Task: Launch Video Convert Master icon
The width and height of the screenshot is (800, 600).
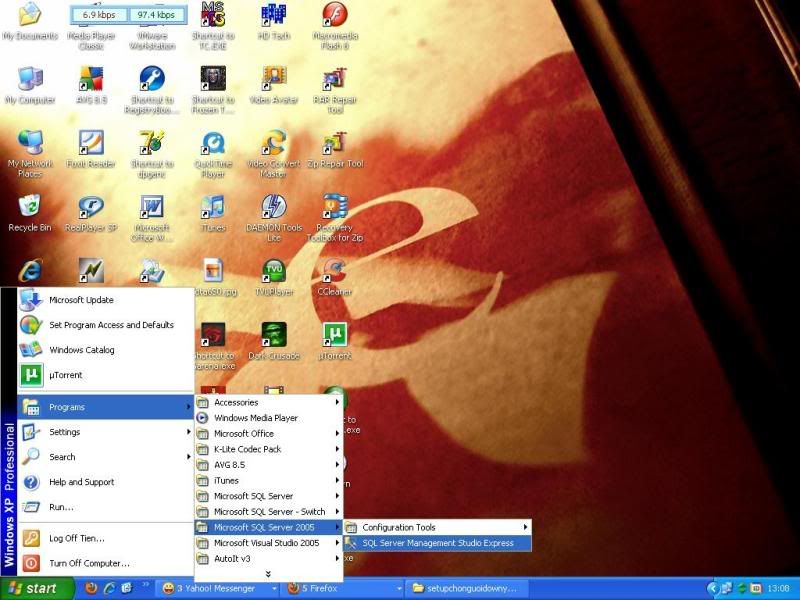Action: pos(274,154)
